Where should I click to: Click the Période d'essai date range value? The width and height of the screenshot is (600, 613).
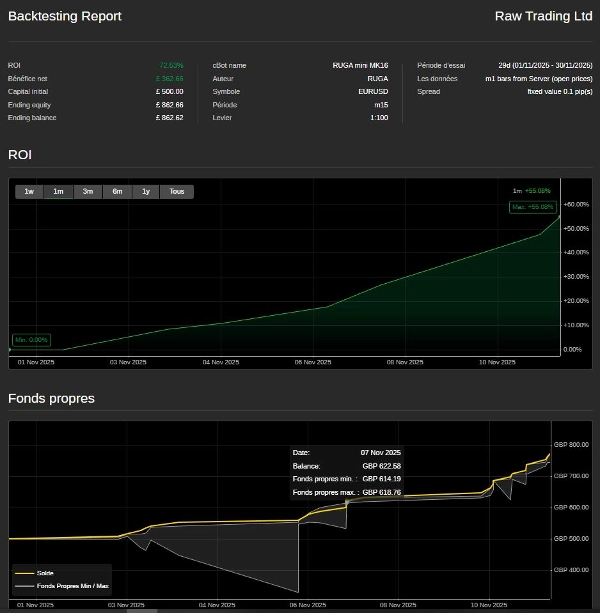[545, 65]
